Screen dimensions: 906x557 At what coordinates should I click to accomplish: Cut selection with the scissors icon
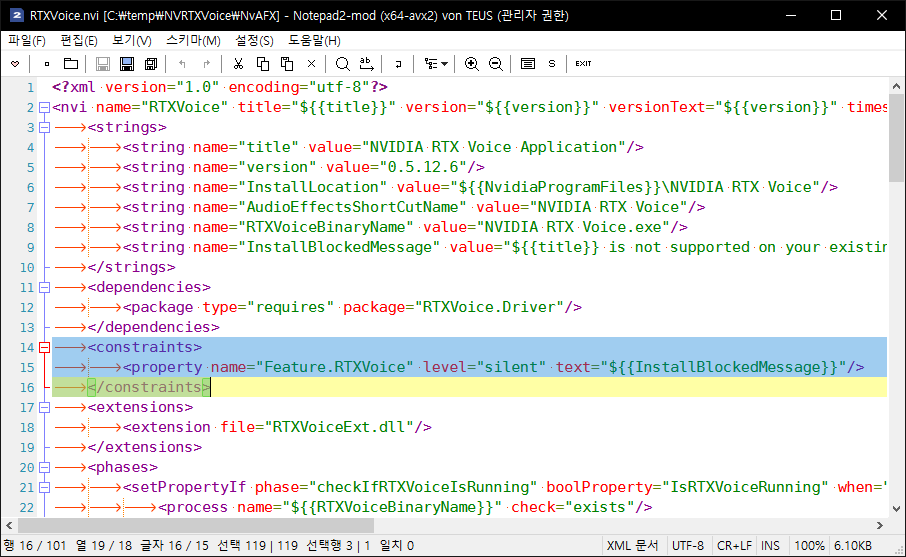coord(238,64)
